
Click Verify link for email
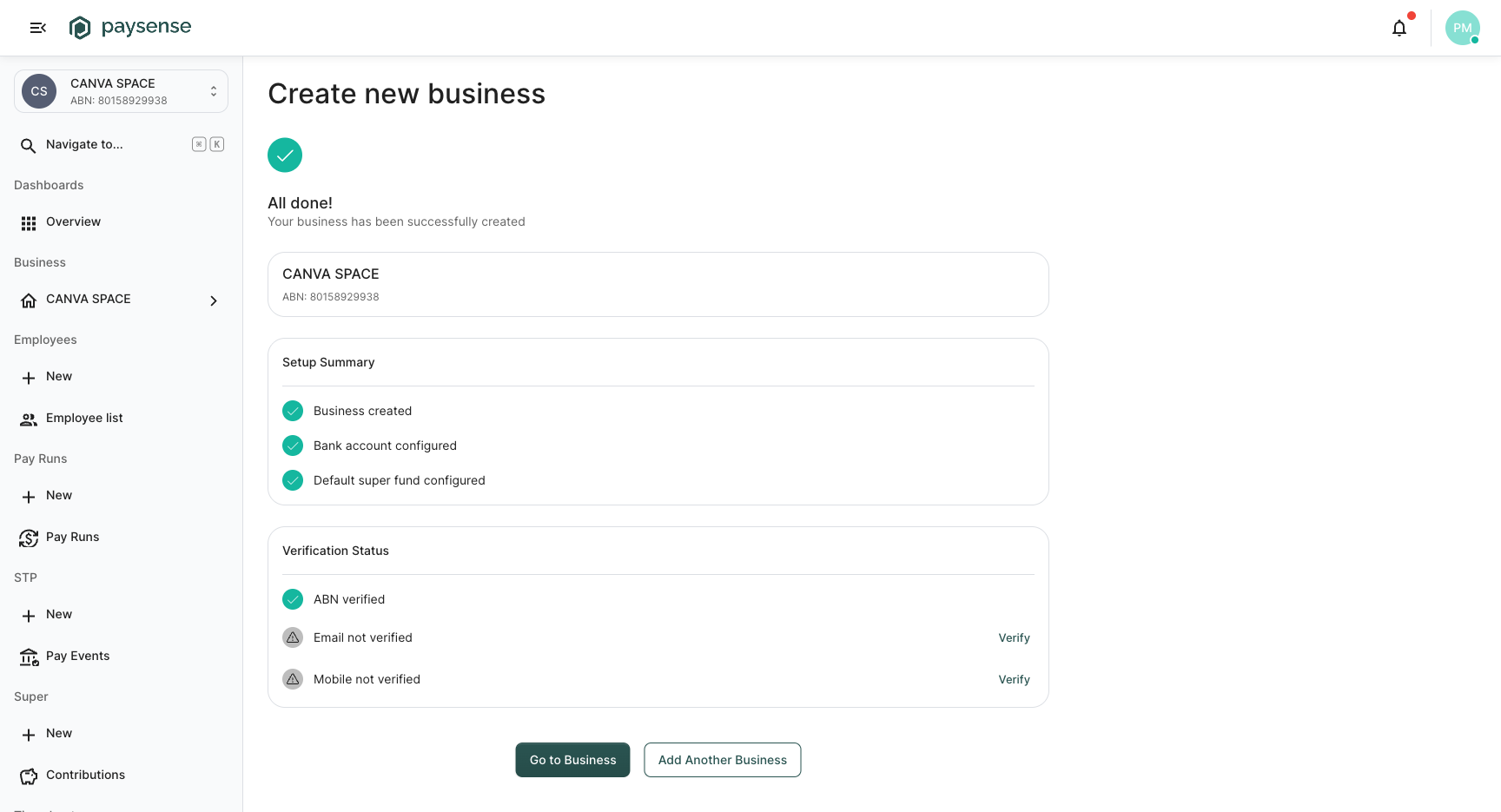(x=1014, y=637)
